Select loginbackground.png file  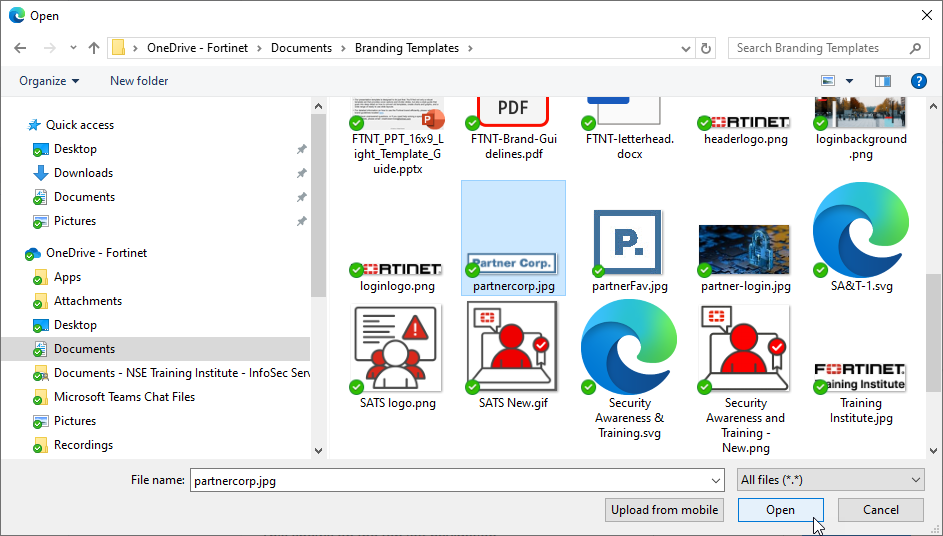pos(861,129)
